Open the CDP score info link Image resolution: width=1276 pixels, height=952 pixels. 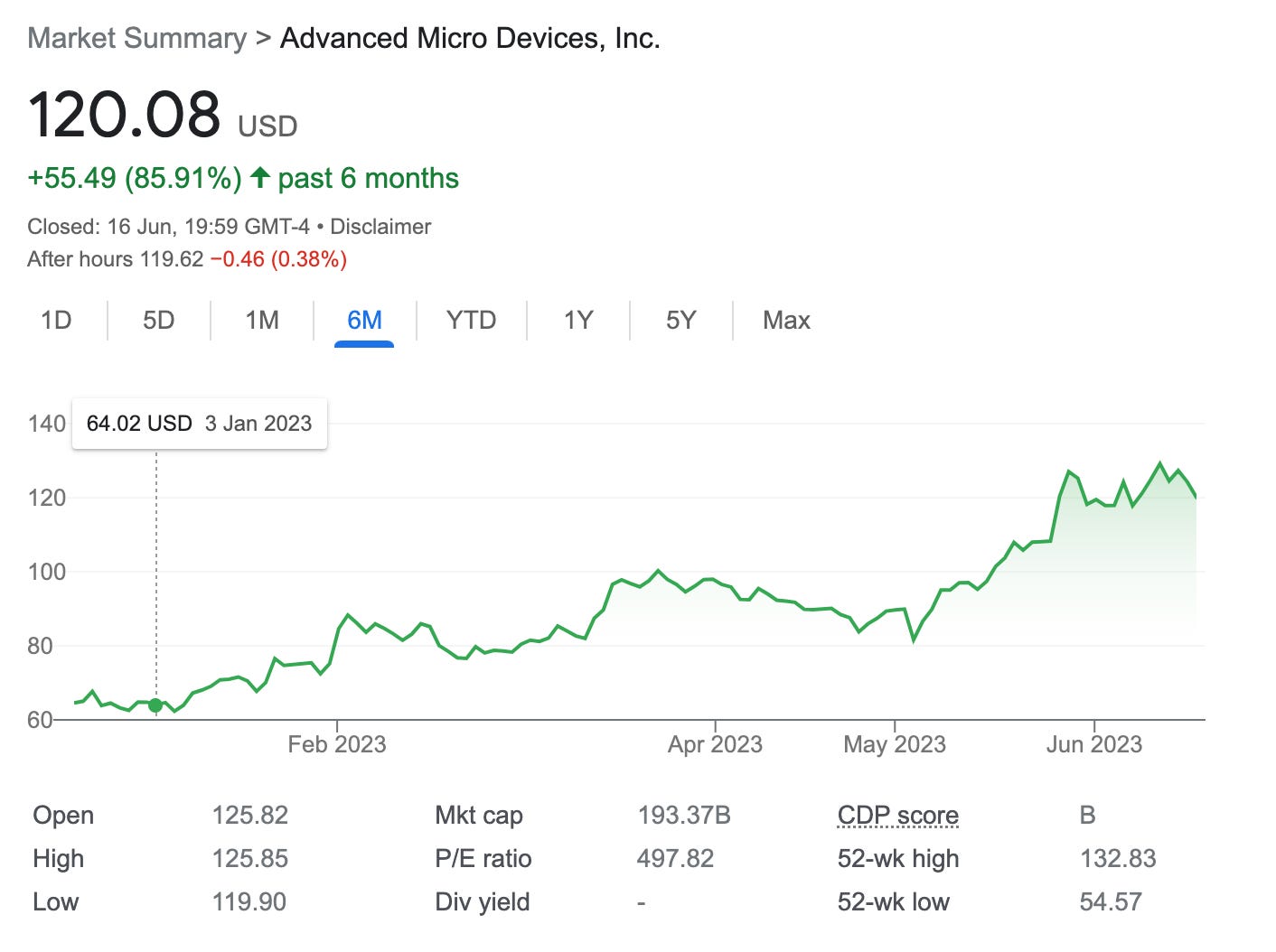(x=898, y=816)
